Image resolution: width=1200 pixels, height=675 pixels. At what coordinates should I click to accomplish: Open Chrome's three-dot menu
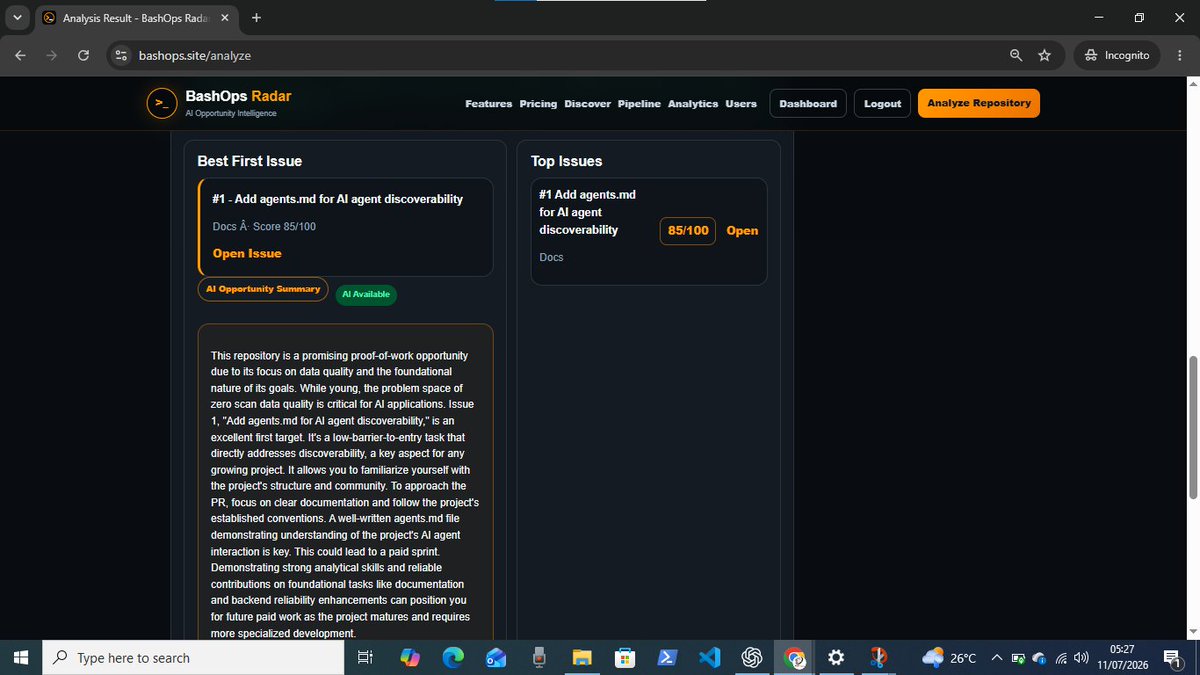(1180, 56)
